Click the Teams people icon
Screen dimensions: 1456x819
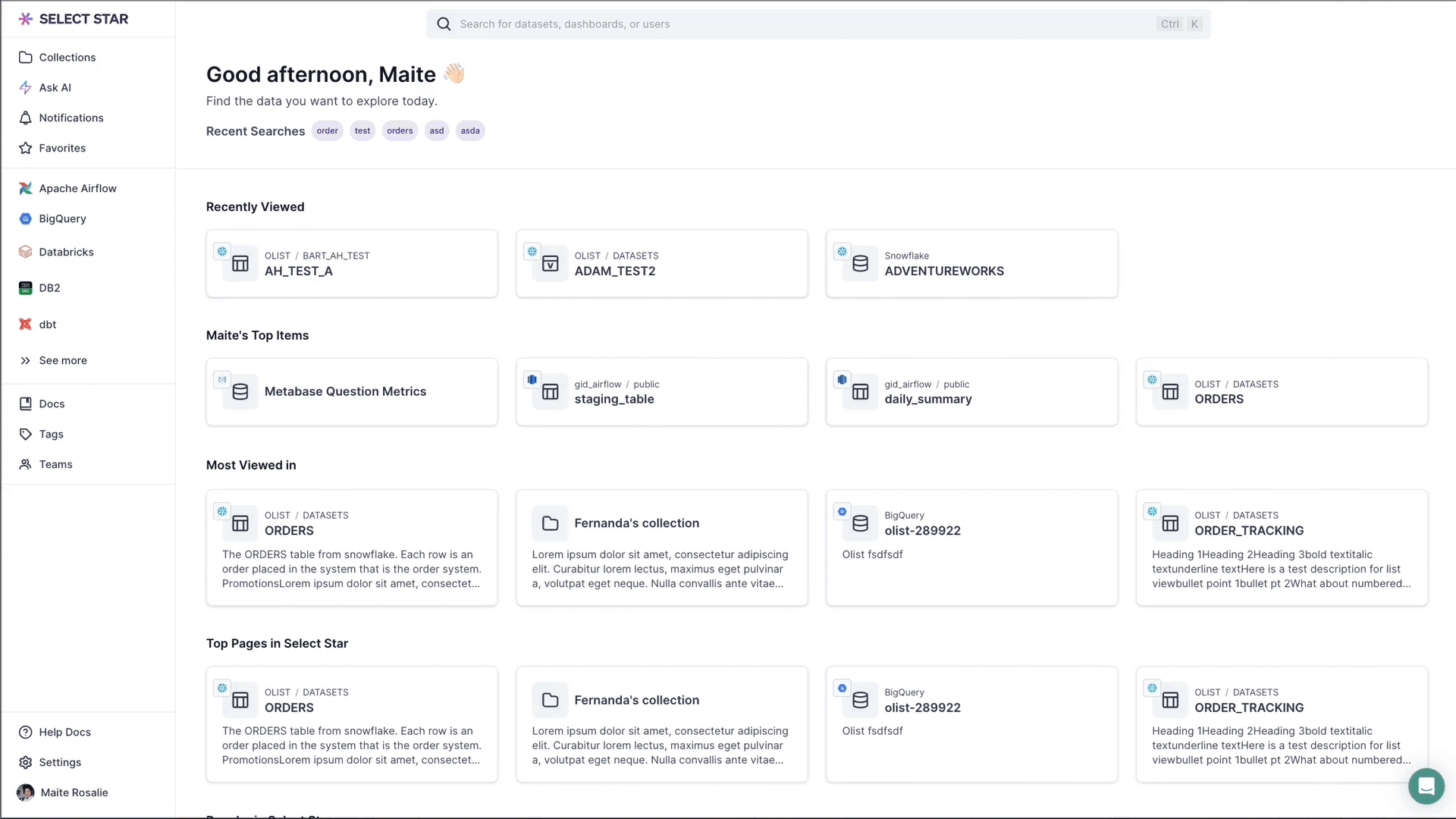[26, 465]
